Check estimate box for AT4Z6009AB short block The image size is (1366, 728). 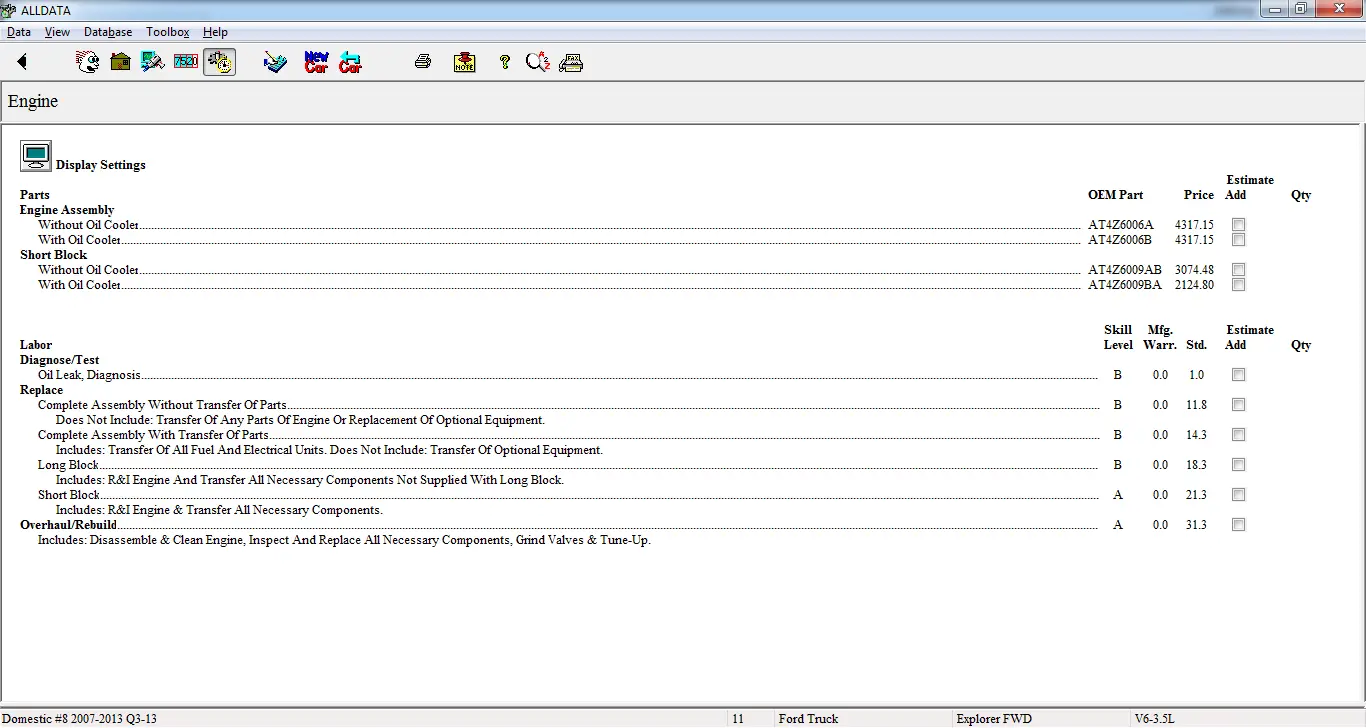coord(1239,270)
